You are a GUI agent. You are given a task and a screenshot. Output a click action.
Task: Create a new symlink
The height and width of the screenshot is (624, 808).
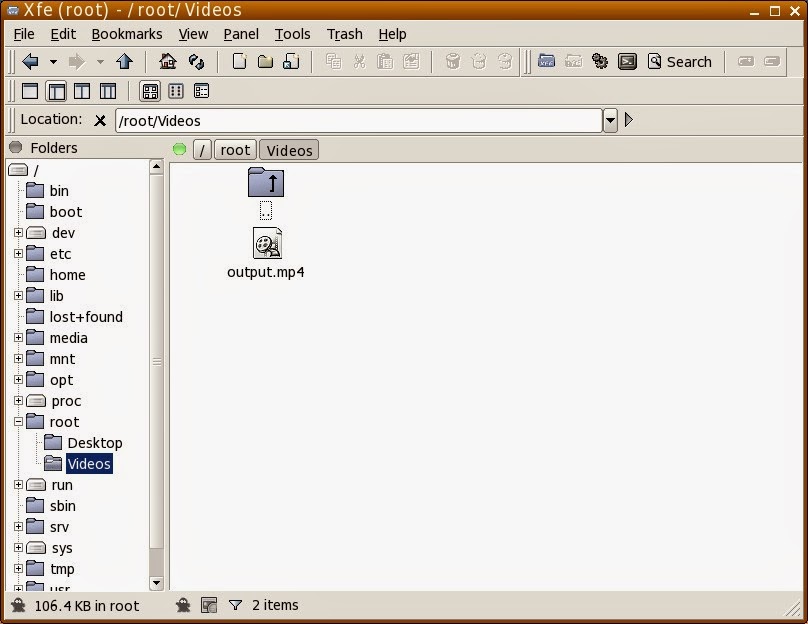pyautogui.click(x=291, y=62)
